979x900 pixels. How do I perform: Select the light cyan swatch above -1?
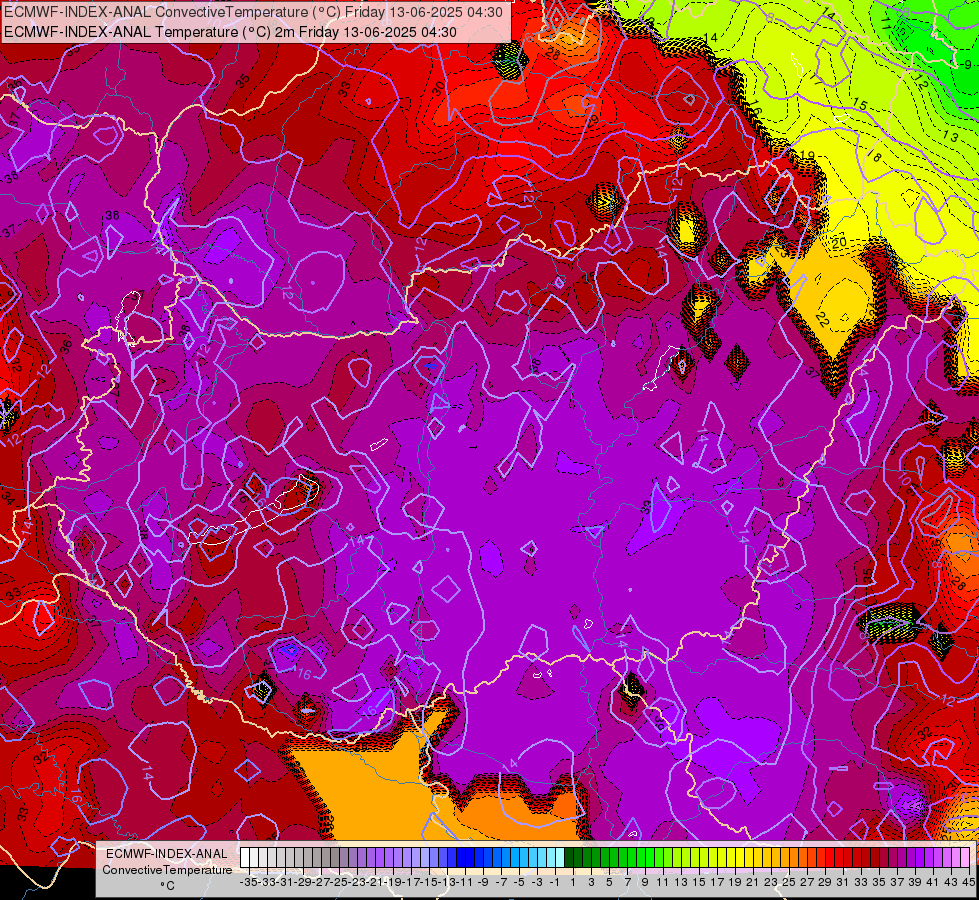[560, 858]
